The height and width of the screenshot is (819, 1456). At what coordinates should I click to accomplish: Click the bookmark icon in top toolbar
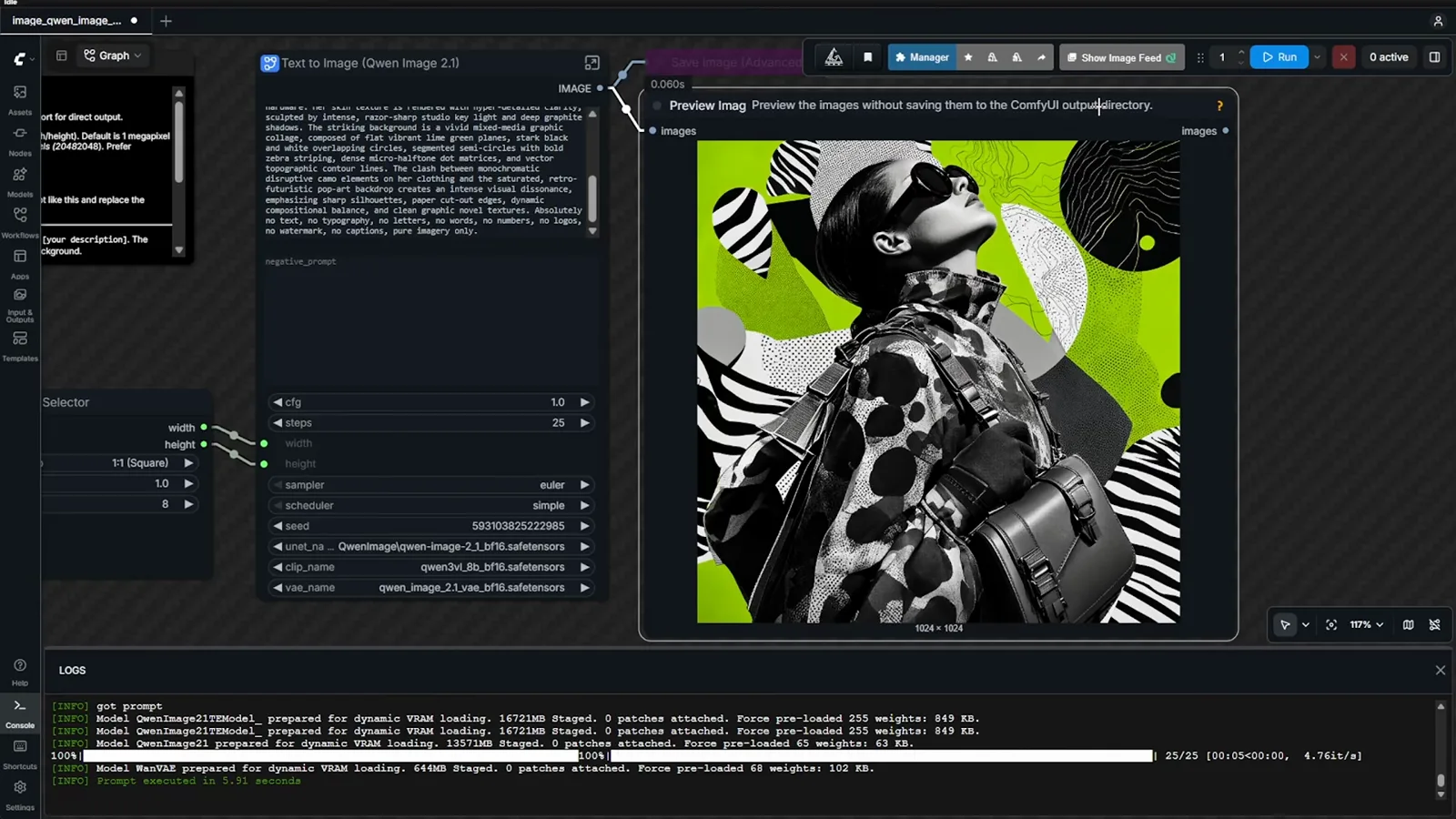point(867,57)
